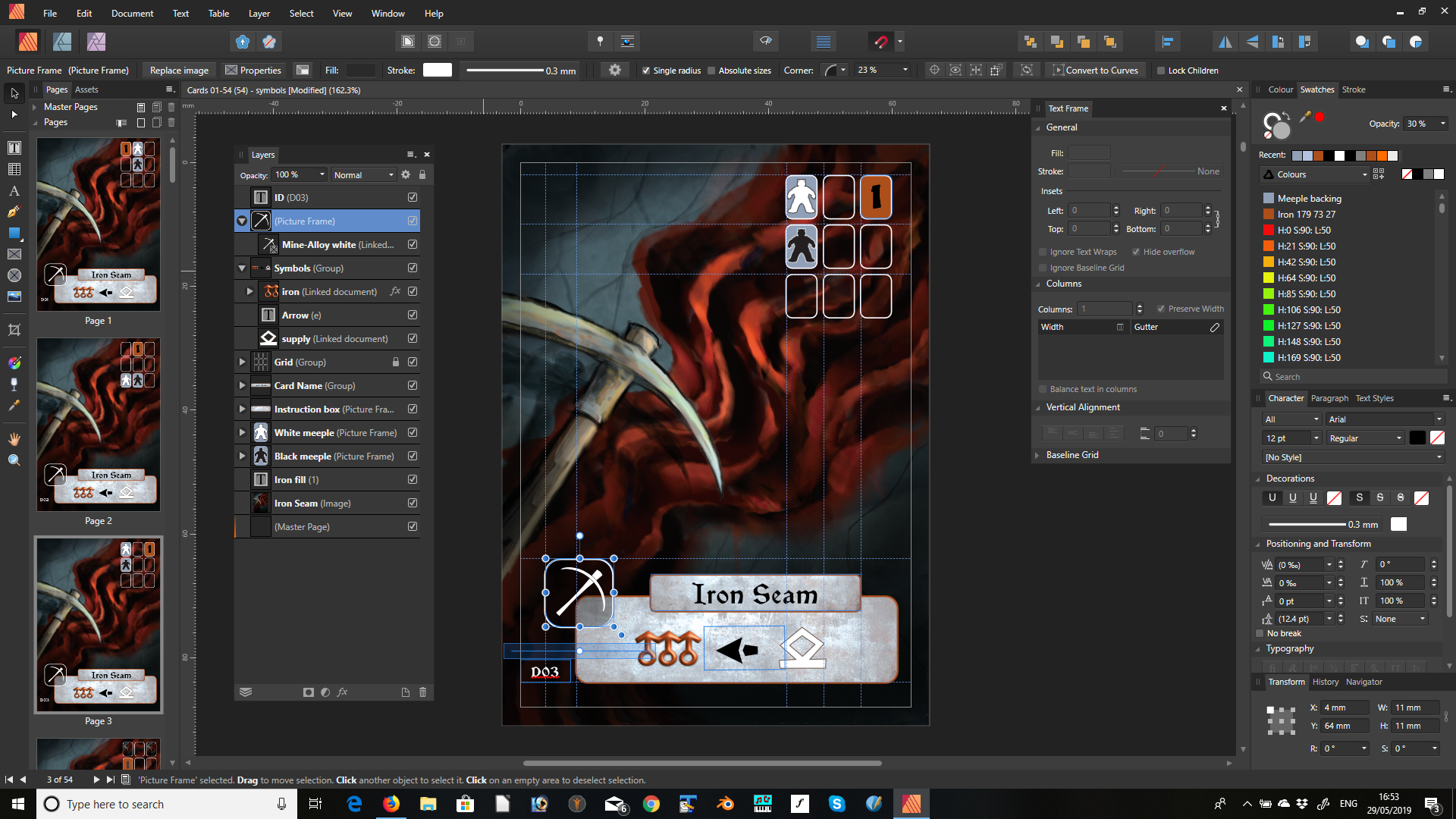Select the Rectangle shape tool
The width and height of the screenshot is (1456, 819).
point(14,234)
